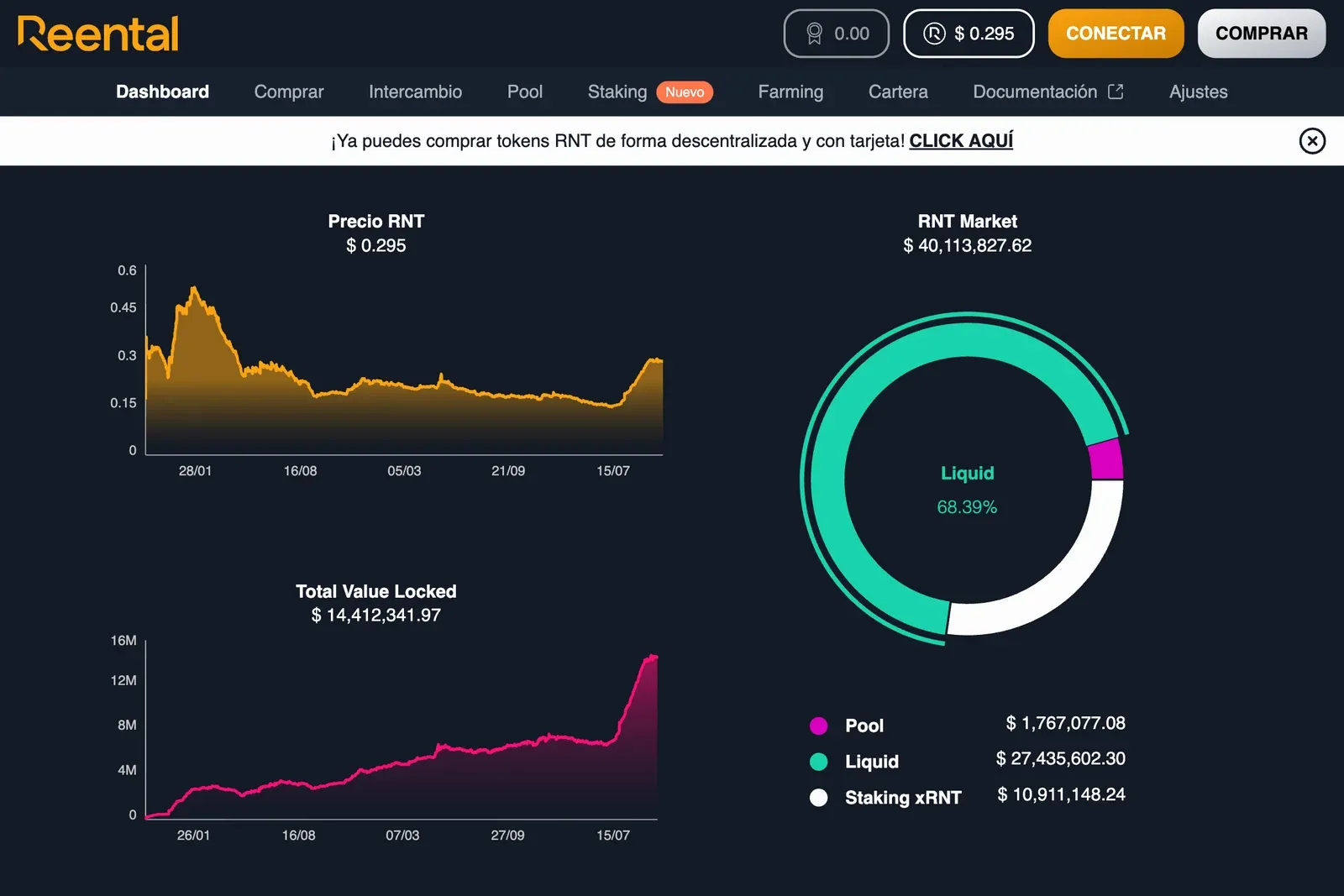
Task: Click the RNT Market total $ 40,113,827.62
Action: 967,245
